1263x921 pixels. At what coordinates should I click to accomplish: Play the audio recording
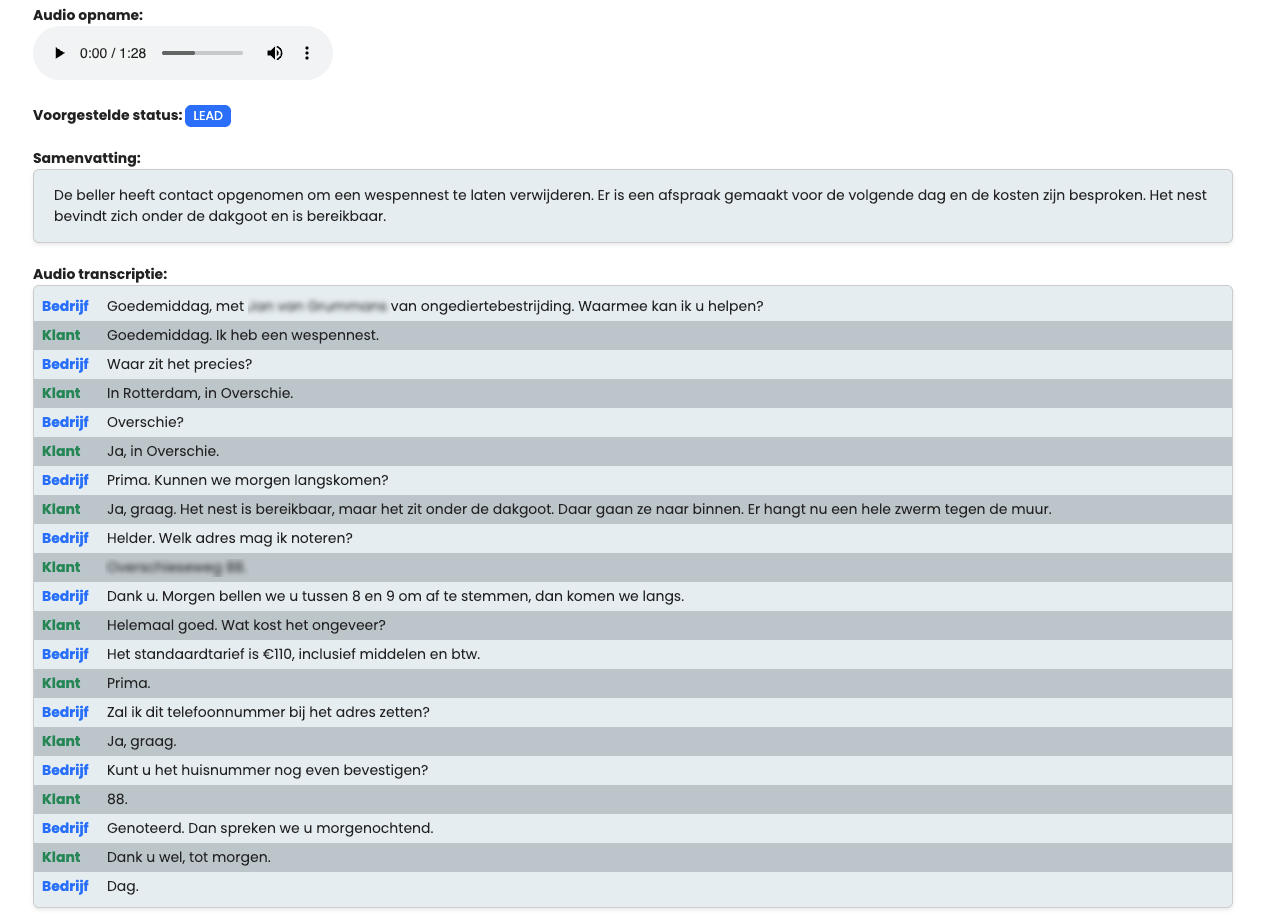[x=59, y=53]
